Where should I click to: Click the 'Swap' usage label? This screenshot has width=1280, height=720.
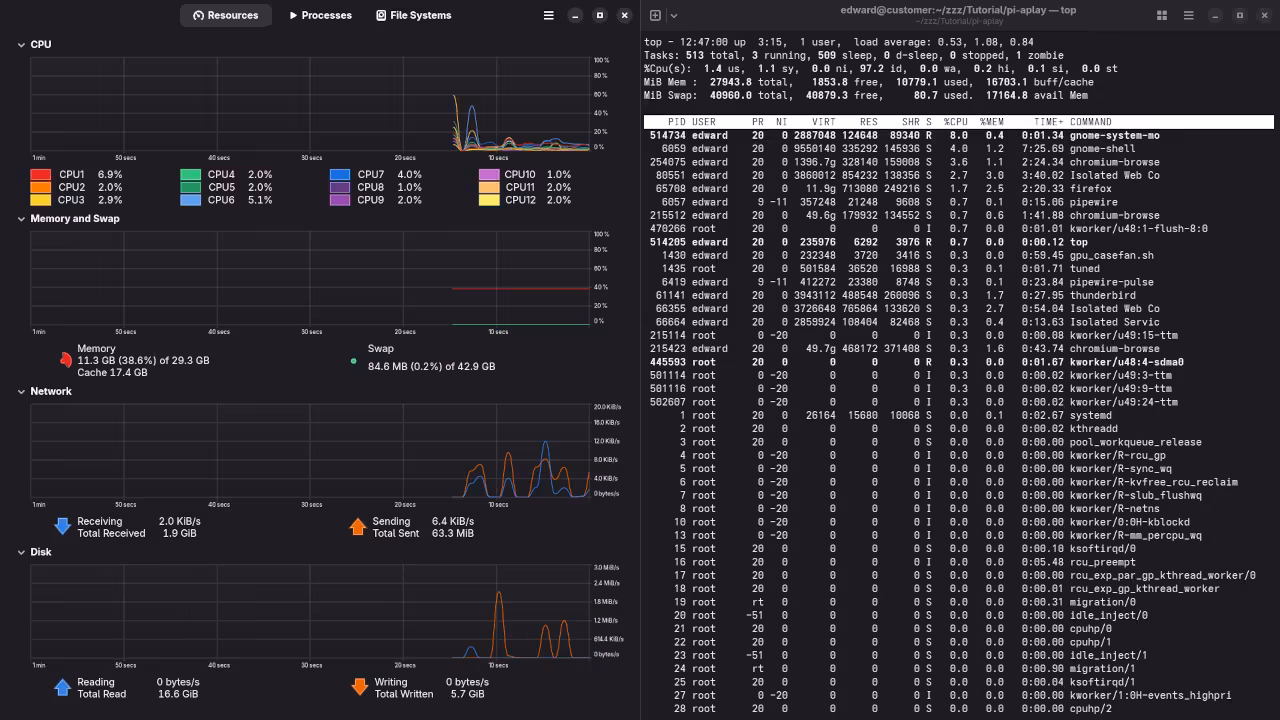click(x=381, y=348)
